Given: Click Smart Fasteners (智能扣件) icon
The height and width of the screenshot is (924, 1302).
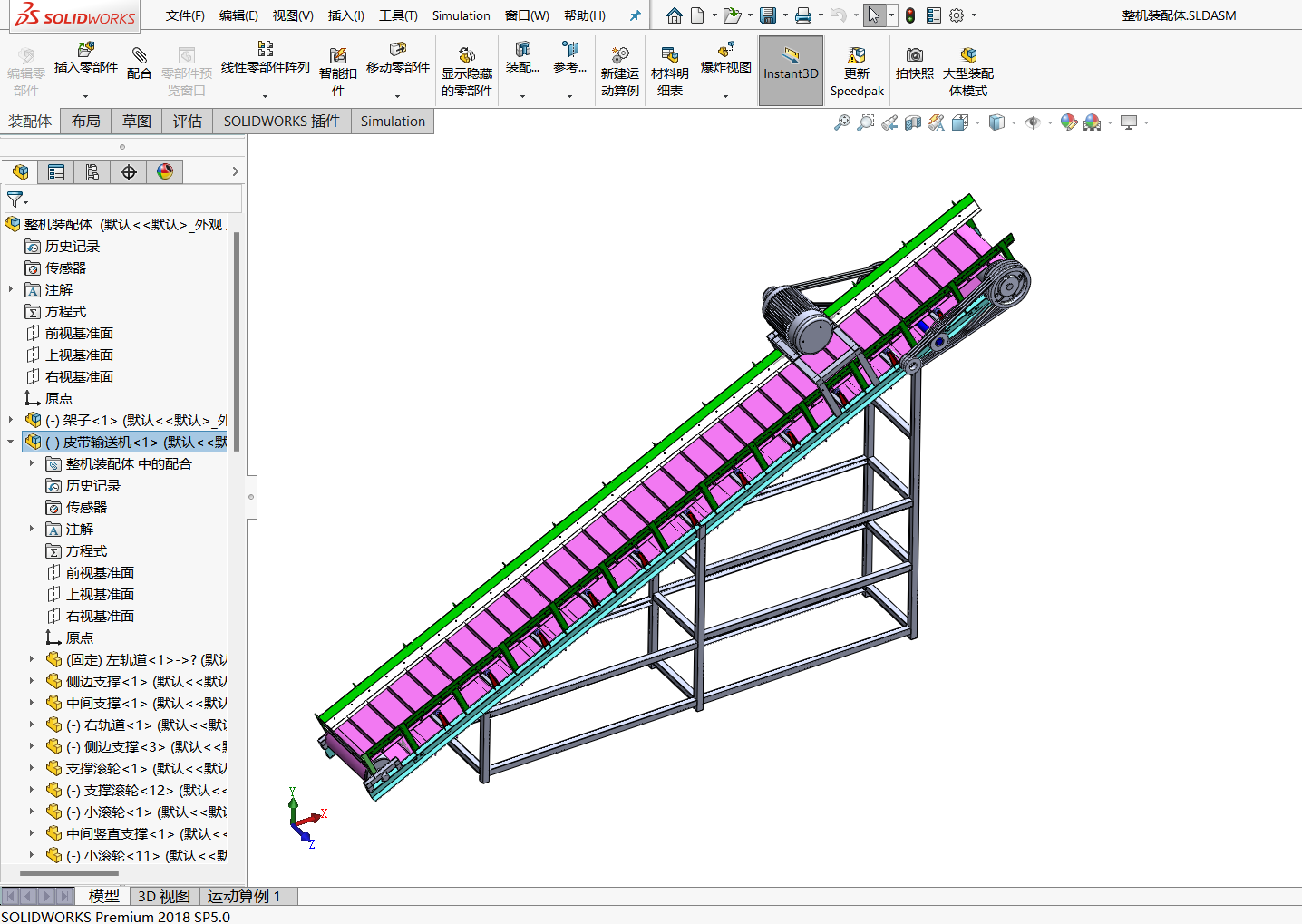Looking at the screenshot, I should coord(338,55).
